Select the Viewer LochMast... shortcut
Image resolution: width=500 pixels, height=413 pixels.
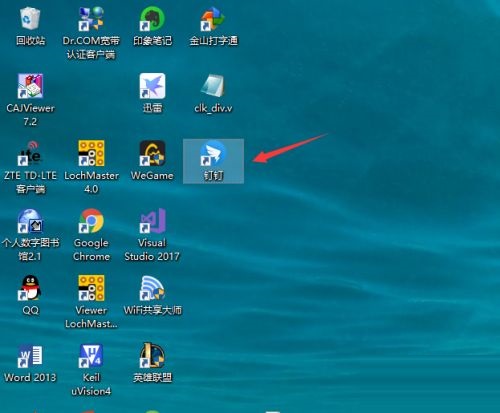click(x=91, y=288)
